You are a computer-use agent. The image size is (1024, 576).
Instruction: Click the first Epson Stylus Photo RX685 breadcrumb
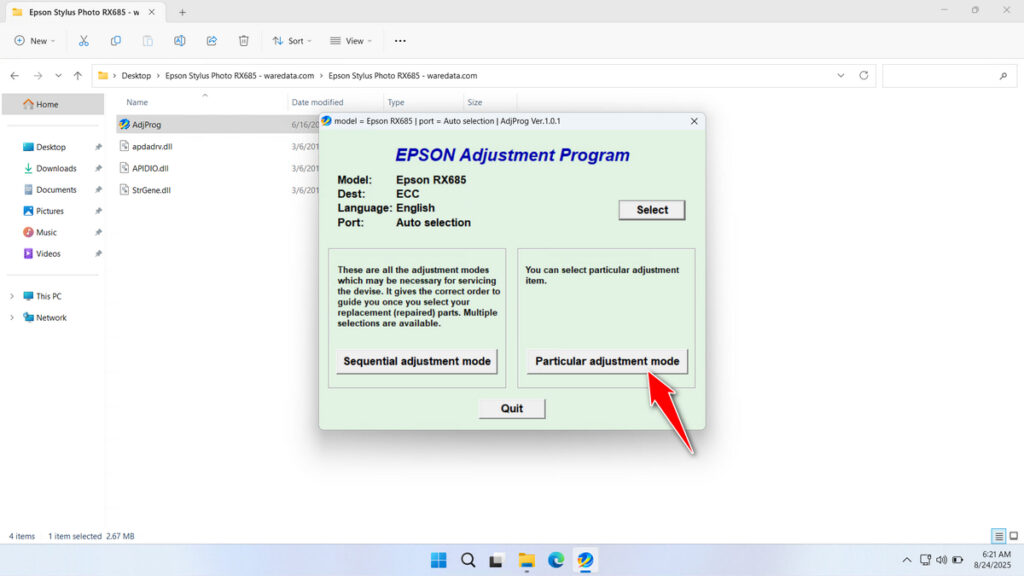point(239,76)
